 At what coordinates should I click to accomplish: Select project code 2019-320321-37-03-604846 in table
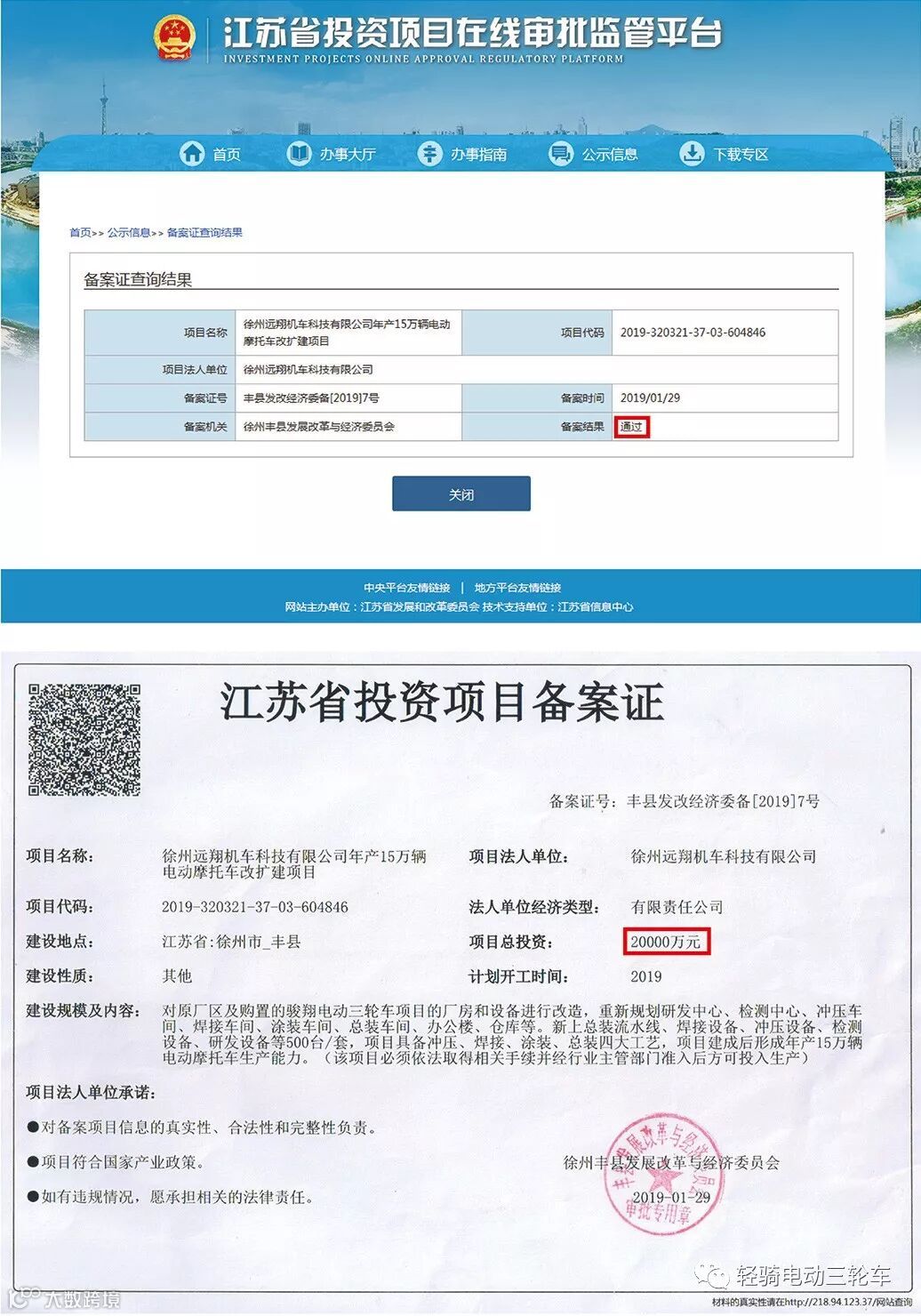coord(693,333)
